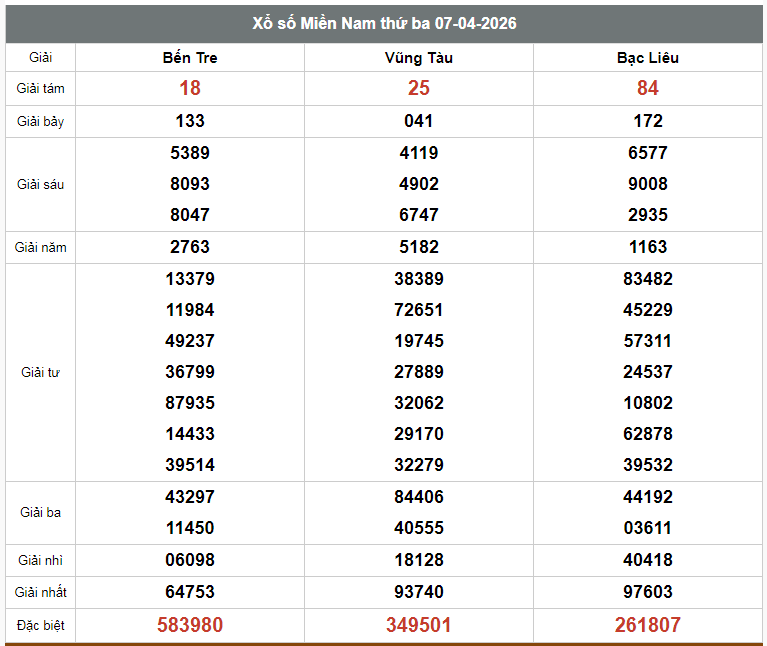
Task: Click the Giải nhất number 64753
Action: 190,592
